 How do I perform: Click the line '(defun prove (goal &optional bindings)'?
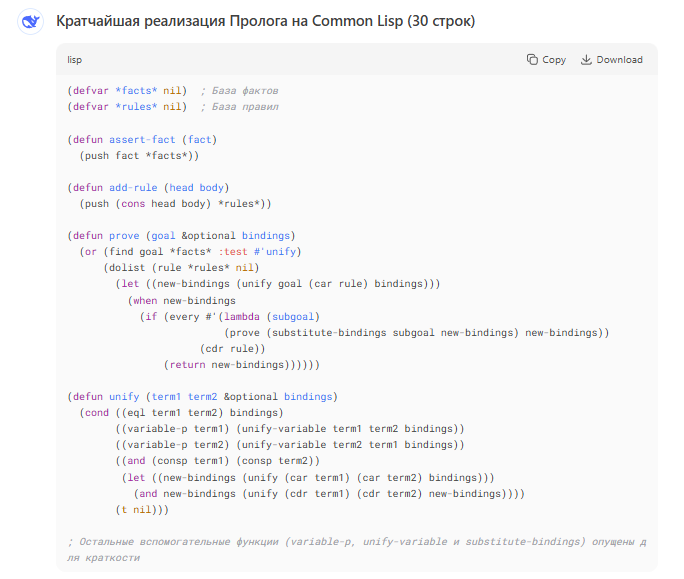click(181, 236)
